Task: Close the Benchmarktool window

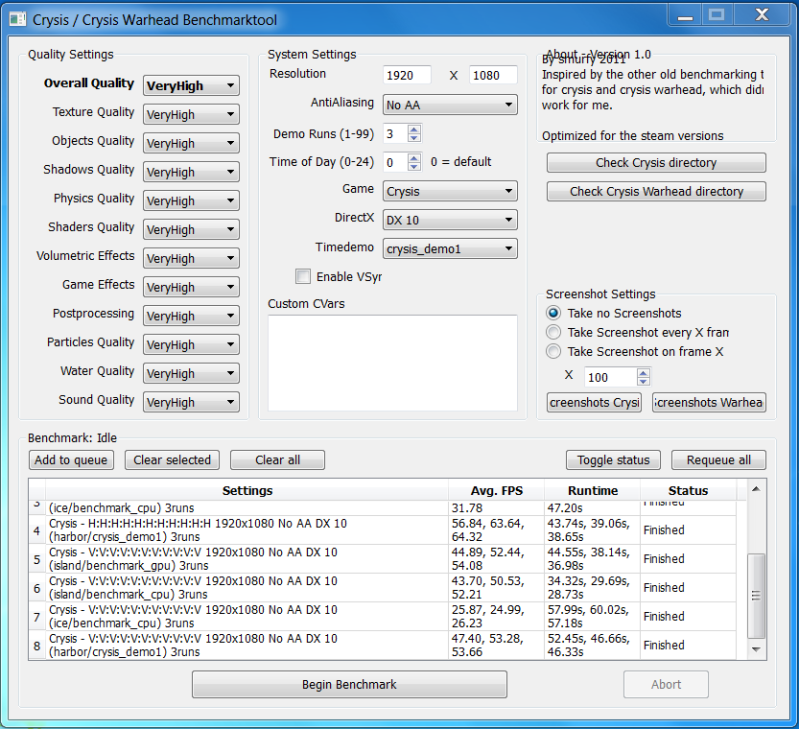Action: click(762, 16)
